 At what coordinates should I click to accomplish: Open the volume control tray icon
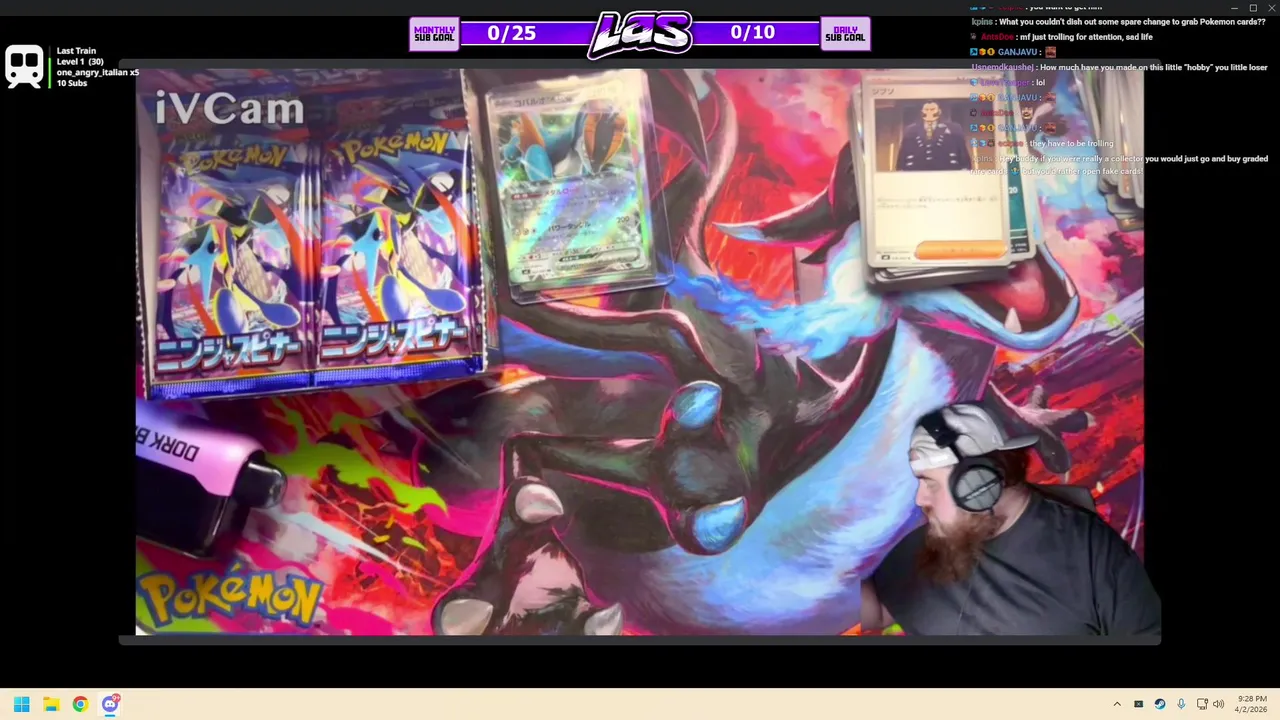1218,704
